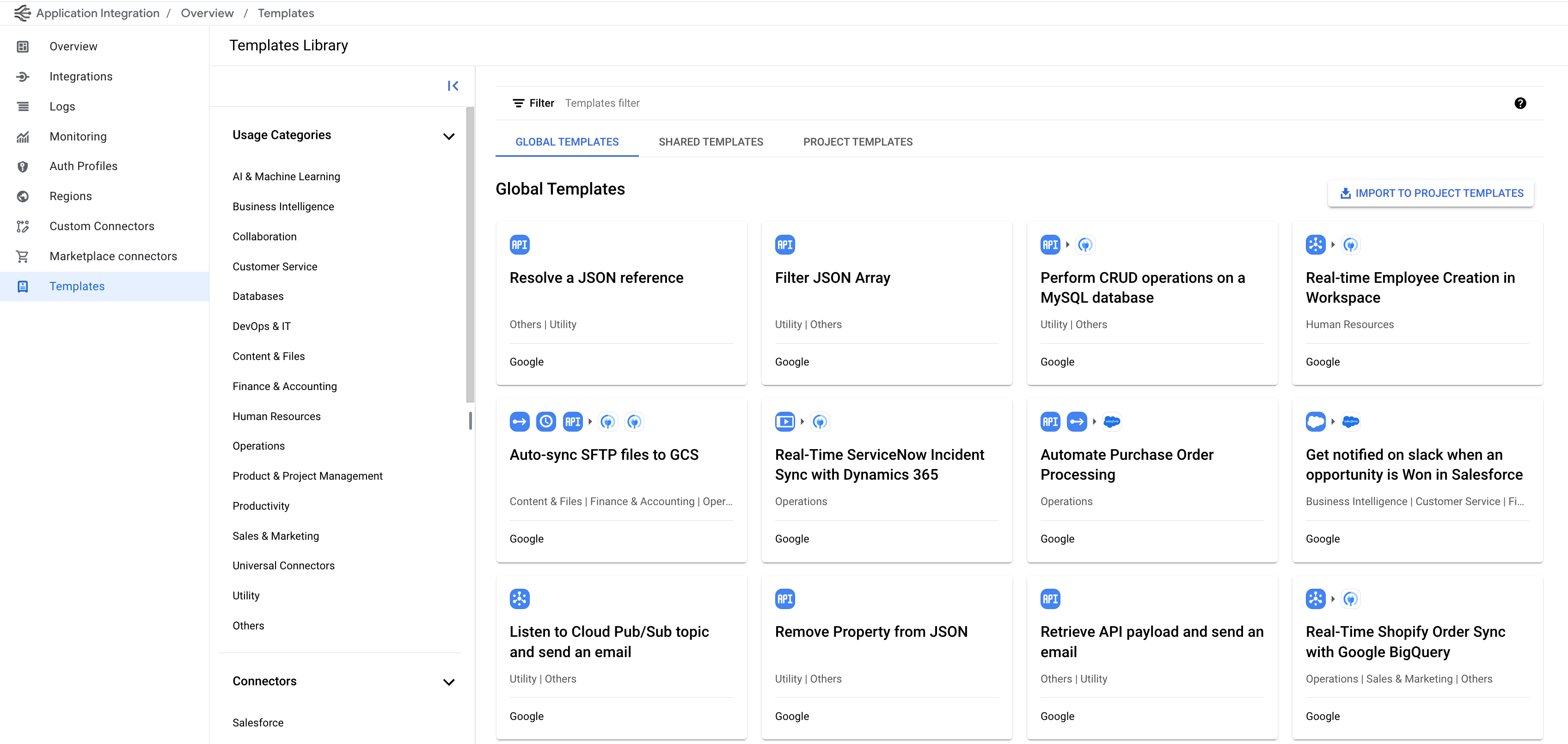The width and height of the screenshot is (1568, 744).
Task: Click the API trigger icon on 'Filter JSON Array'
Action: [x=785, y=244]
